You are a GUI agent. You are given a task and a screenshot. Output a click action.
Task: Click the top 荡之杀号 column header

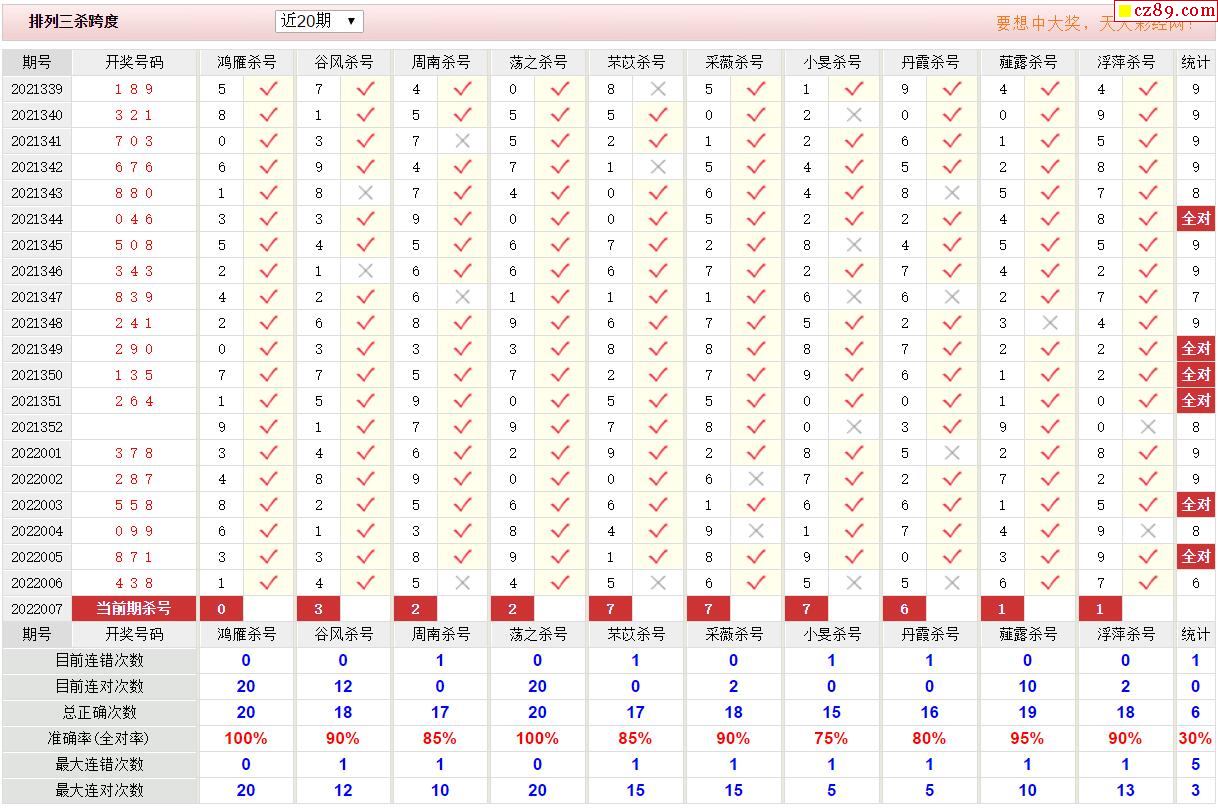[537, 62]
